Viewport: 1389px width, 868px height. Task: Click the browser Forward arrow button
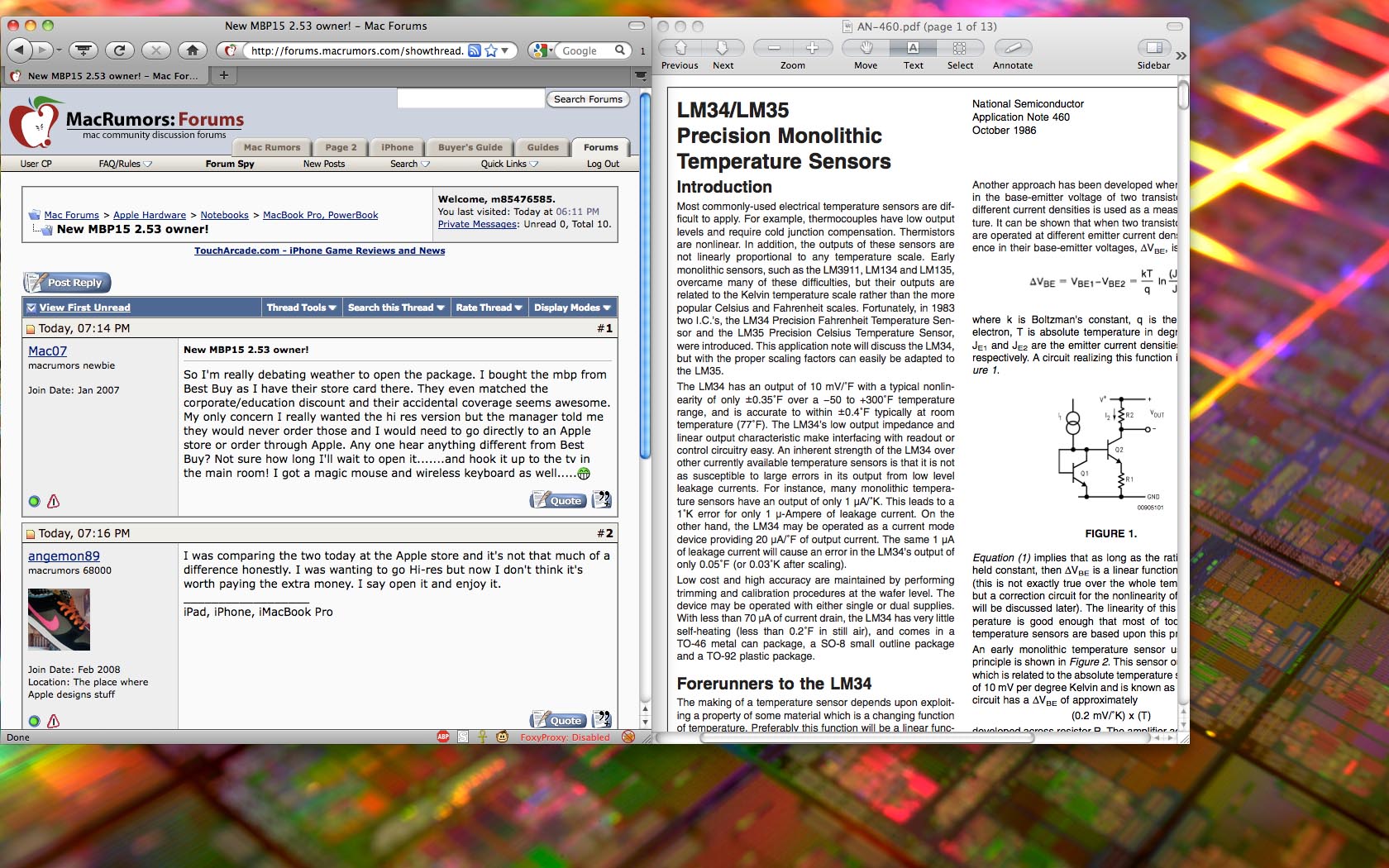click(x=43, y=50)
